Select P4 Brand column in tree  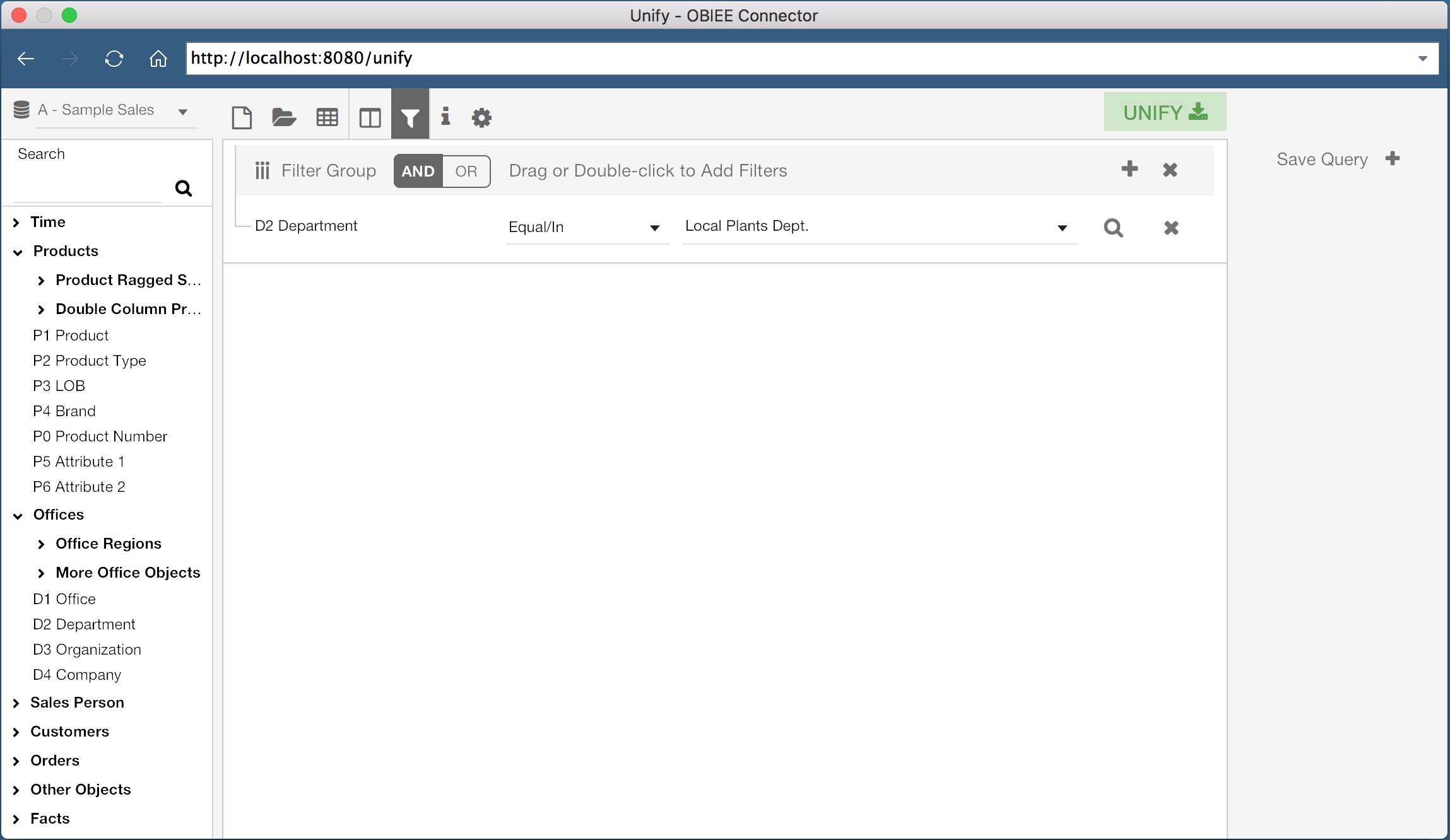[64, 411]
